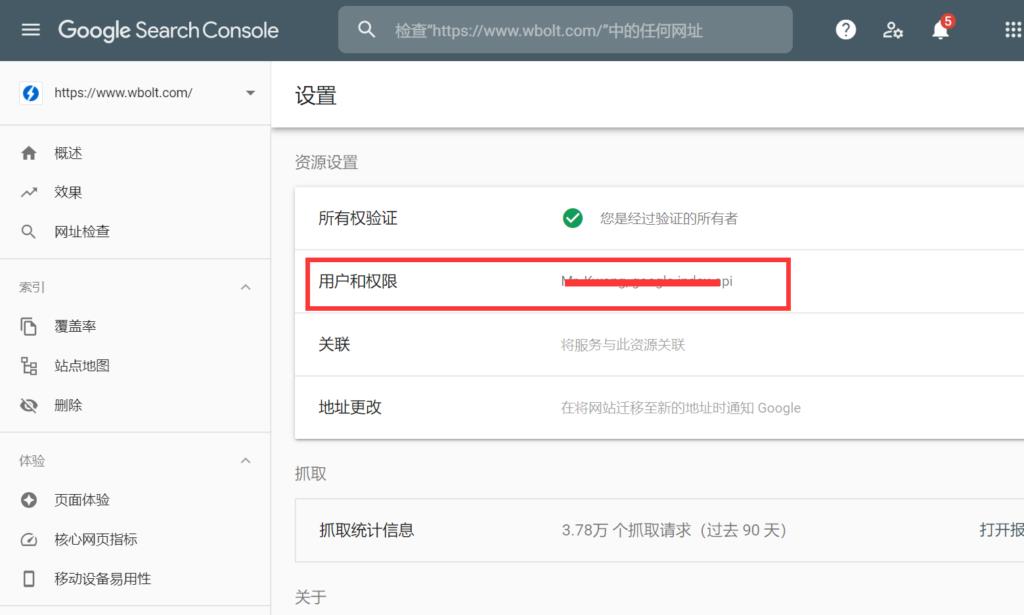Click the 核心网页指标 speedometer icon
The height and width of the screenshot is (615, 1024).
point(29,539)
